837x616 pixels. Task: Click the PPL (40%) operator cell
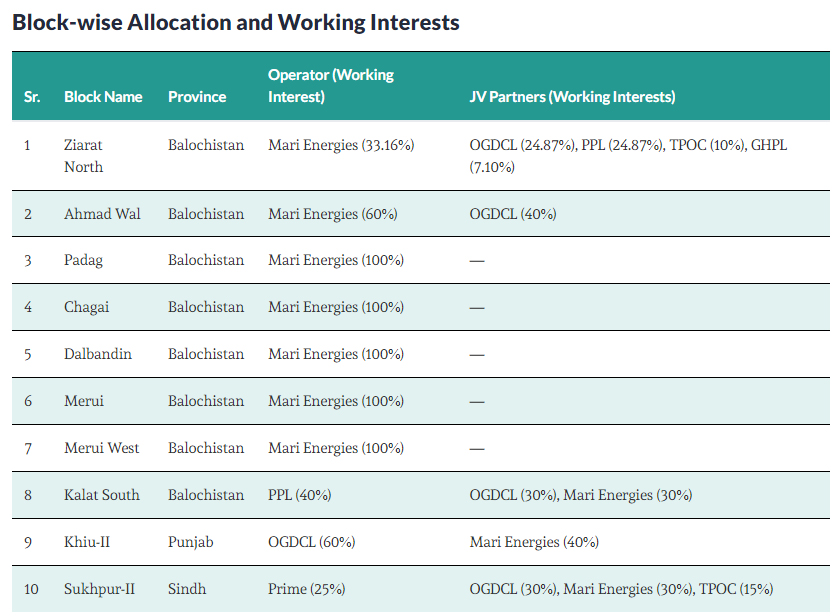pyautogui.click(x=299, y=495)
